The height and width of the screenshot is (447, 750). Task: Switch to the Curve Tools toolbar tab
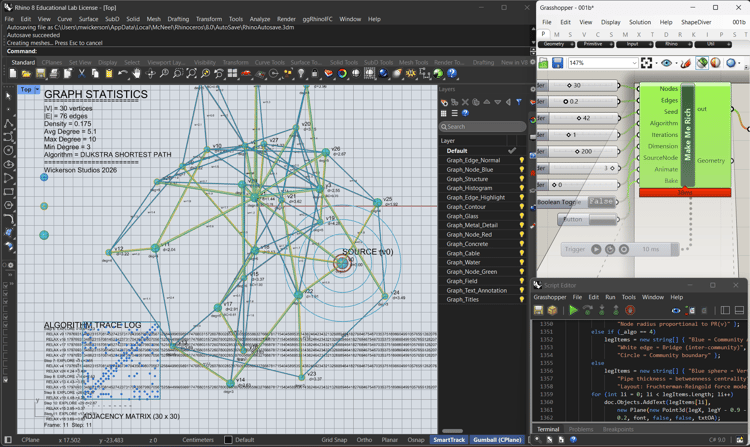tap(270, 62)
